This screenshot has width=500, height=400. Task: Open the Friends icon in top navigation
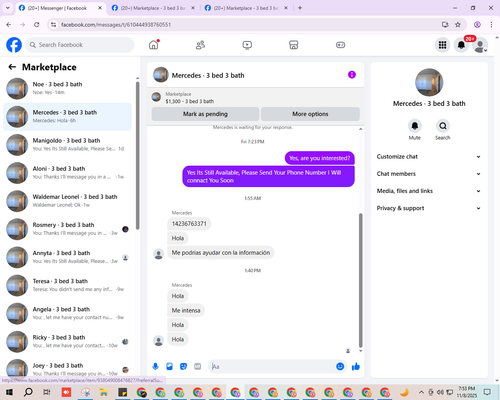pyautogui.click(x=200, y=45)
